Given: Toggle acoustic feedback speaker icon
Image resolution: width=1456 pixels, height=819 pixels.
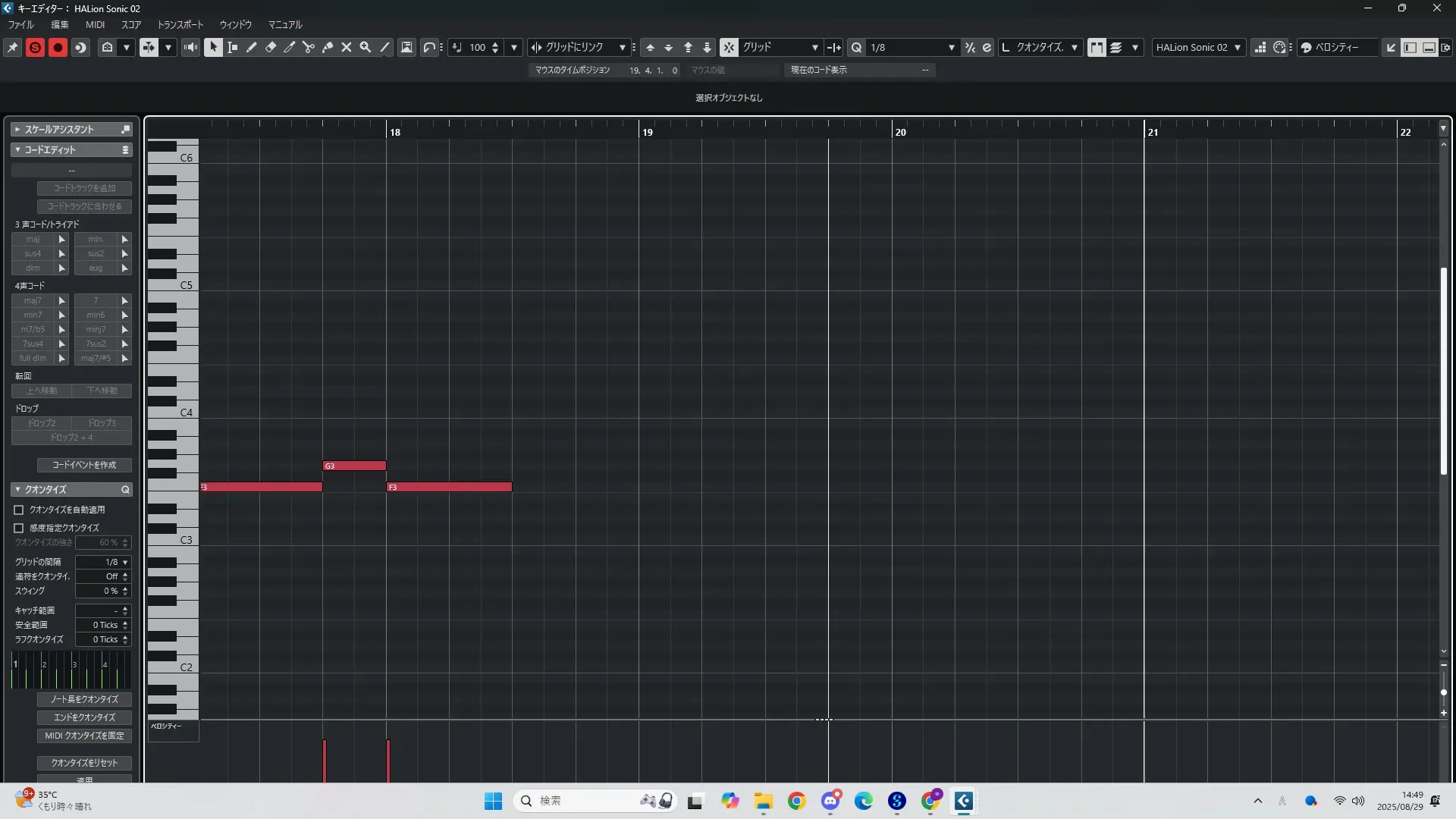Looking at the screenshot, I should (190, 47).
